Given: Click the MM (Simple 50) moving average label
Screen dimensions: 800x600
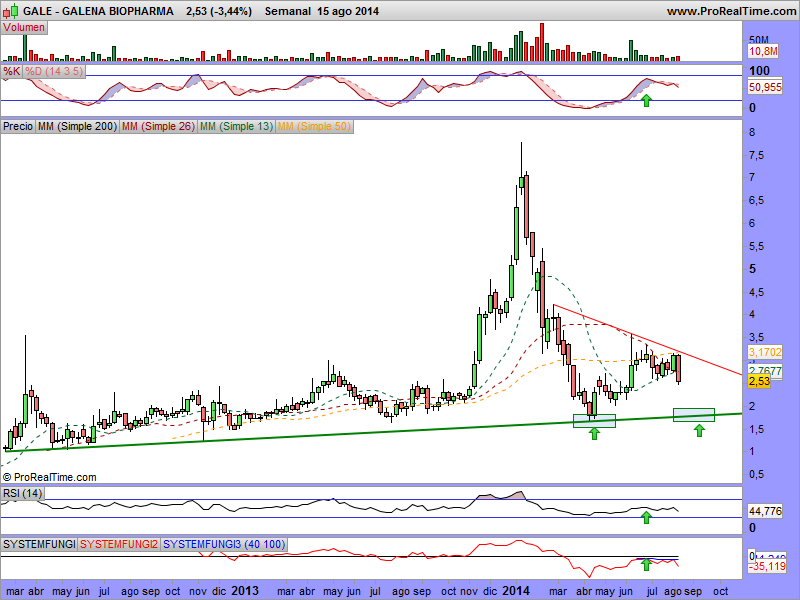Looking at the screenshot, I should point(314,126).
